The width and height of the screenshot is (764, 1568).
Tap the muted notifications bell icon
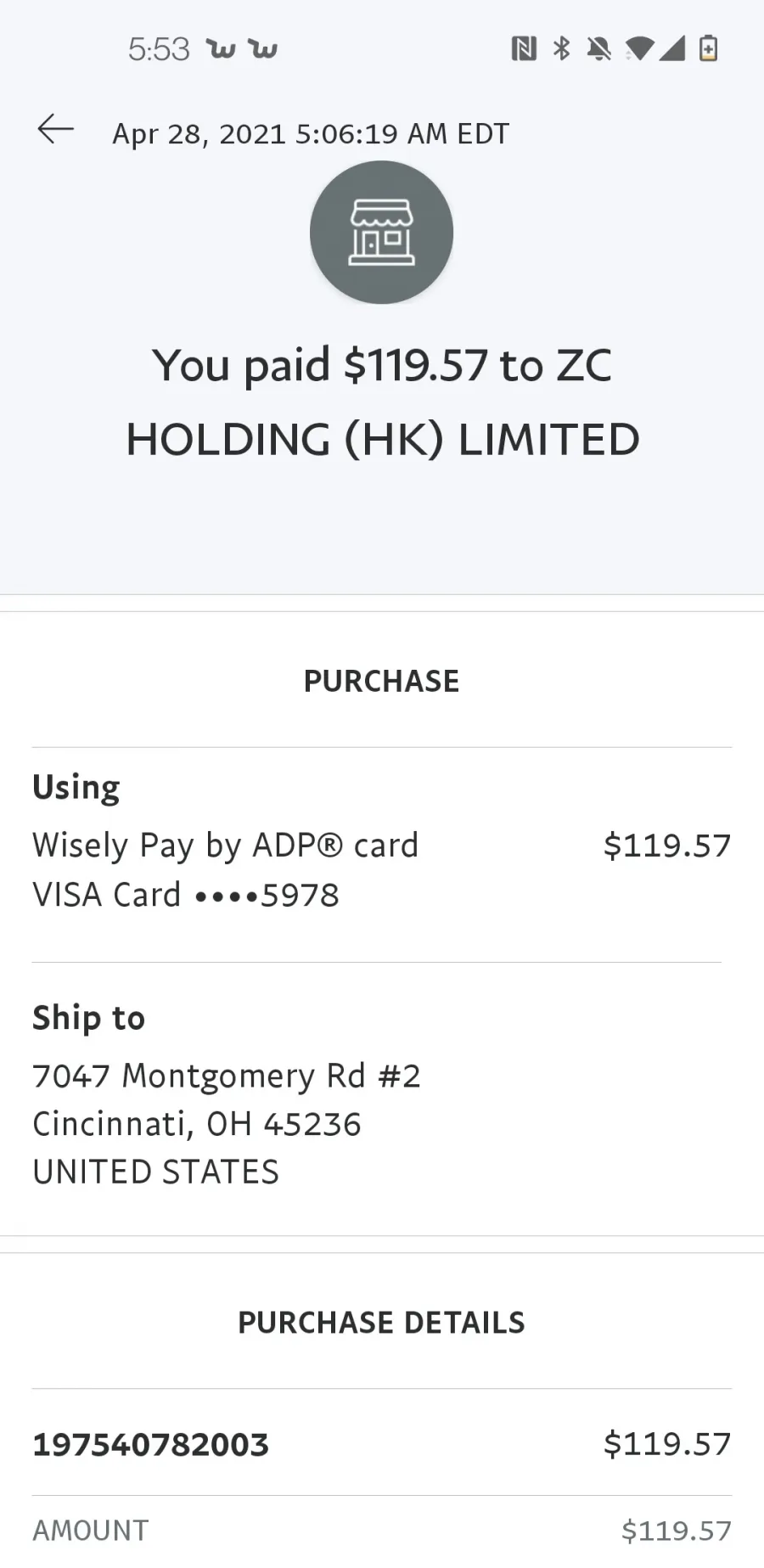tap(598, 49)
